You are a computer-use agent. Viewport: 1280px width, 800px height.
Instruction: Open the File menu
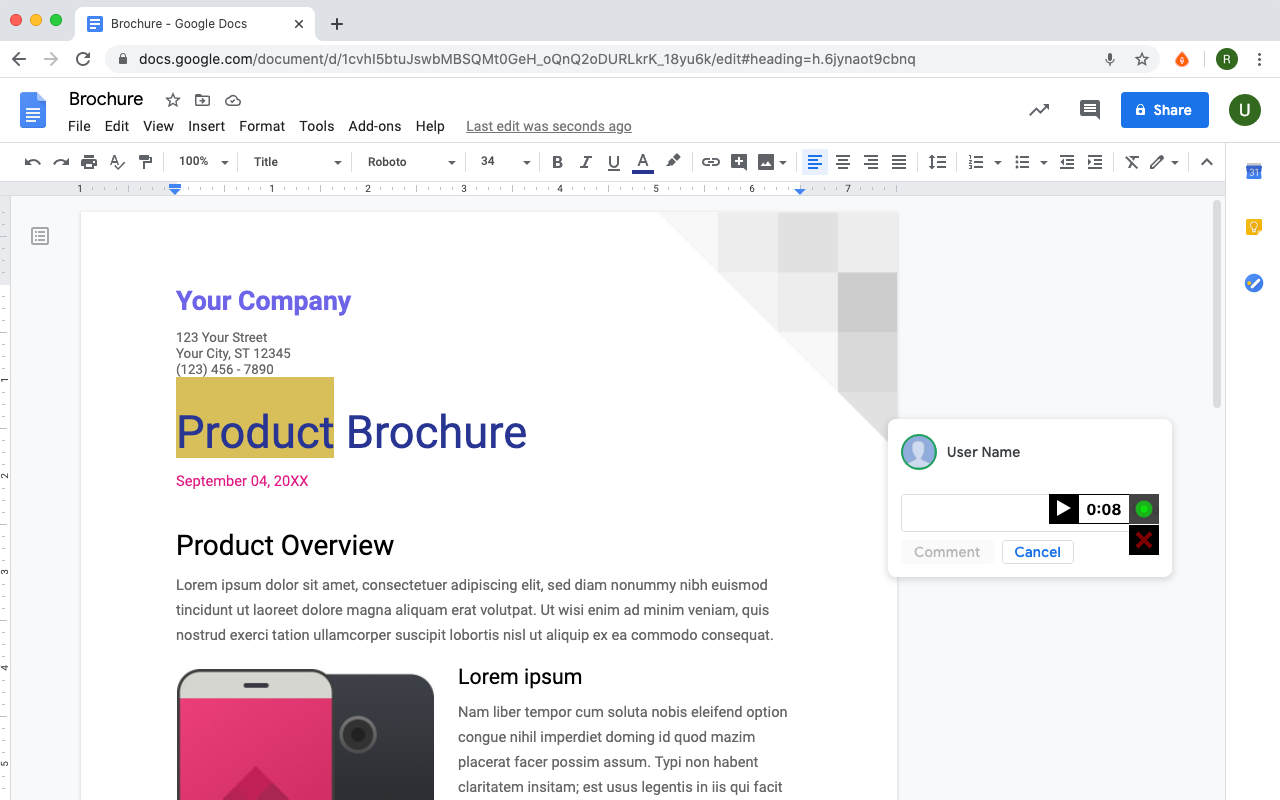coord(79,126)
